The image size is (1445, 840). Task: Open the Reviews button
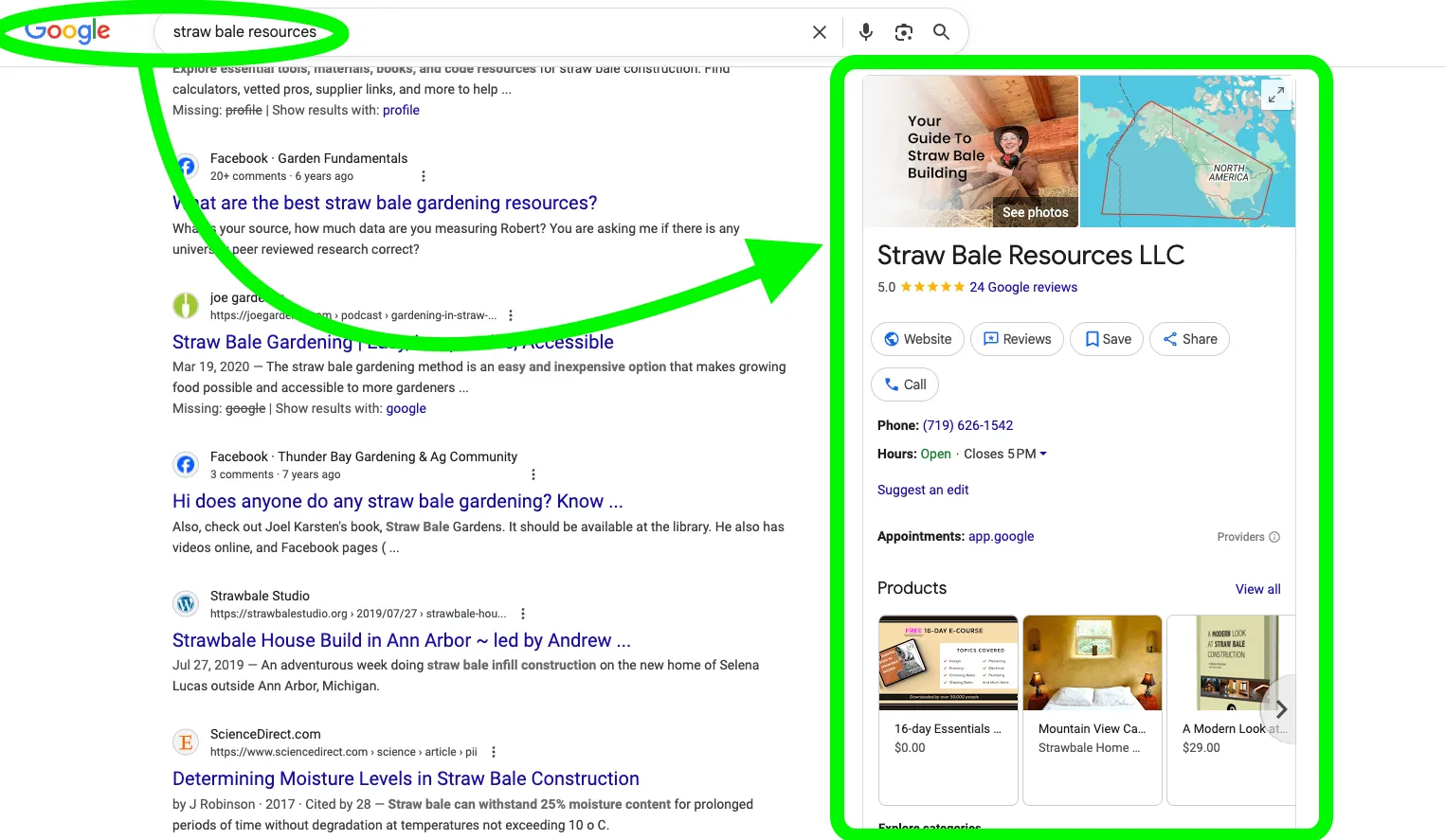click(x=1018, y=339)
